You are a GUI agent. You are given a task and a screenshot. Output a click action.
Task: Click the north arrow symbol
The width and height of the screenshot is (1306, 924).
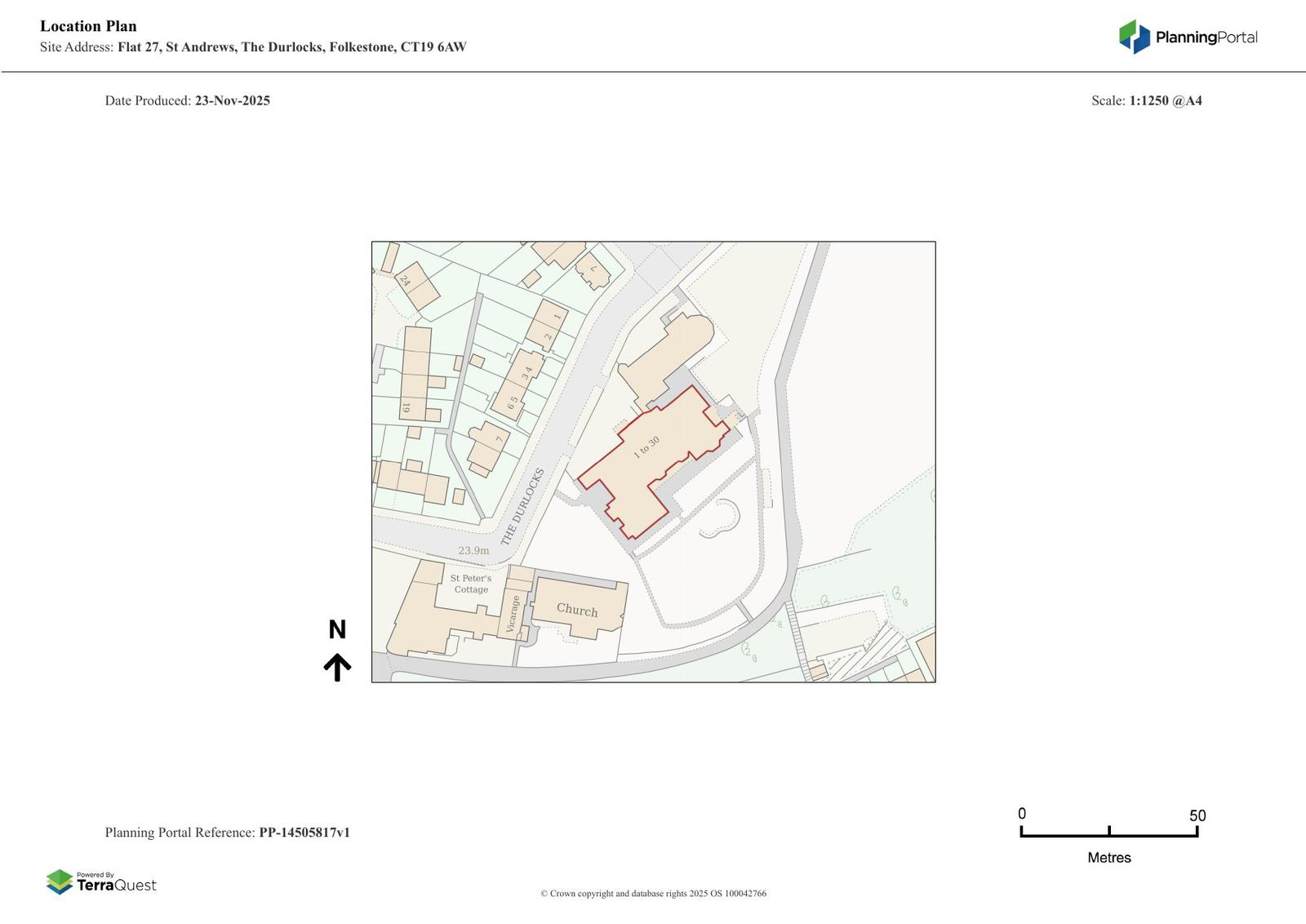coord(337,667)
